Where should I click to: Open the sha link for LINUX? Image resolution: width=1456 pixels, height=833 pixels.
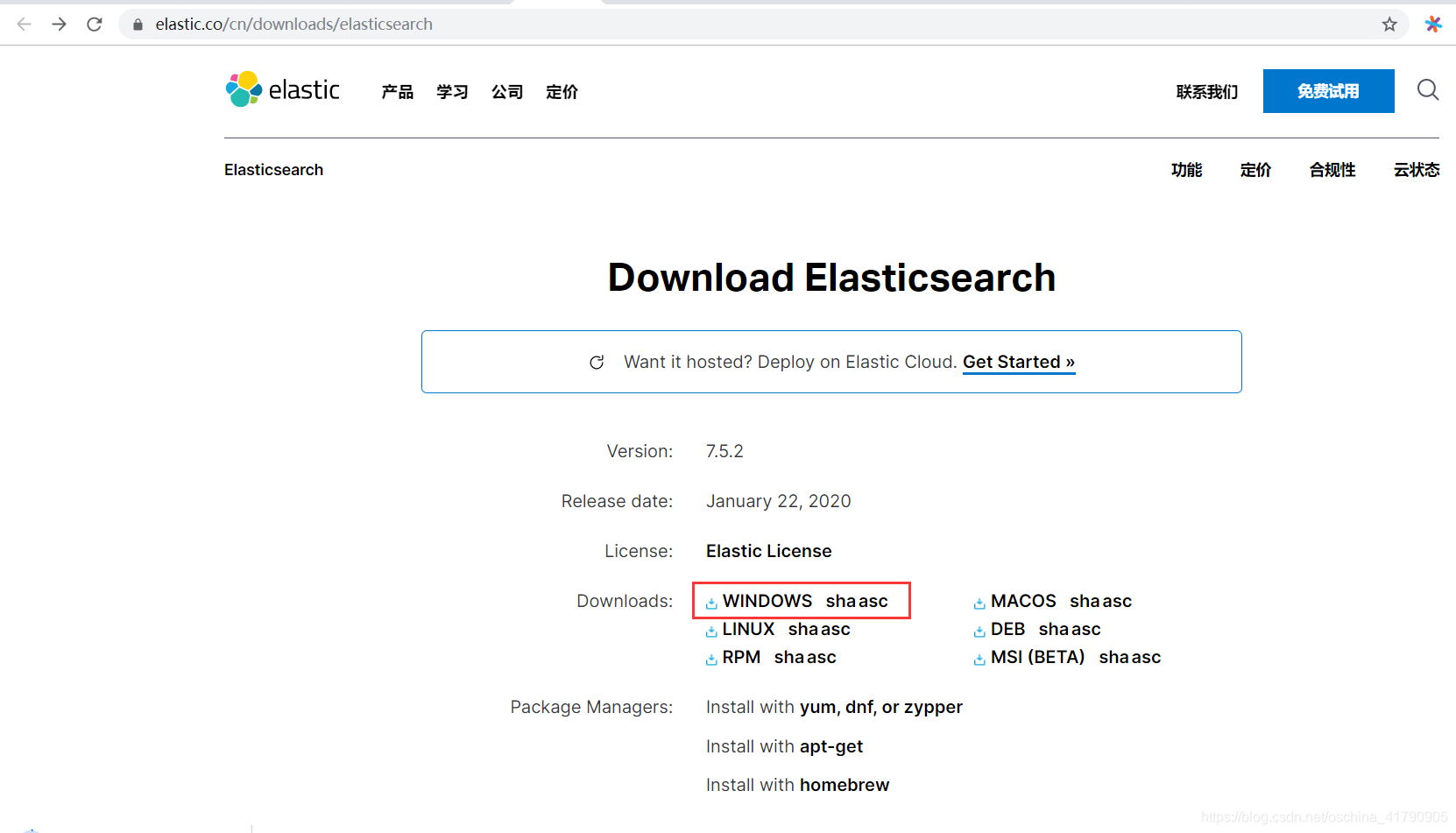[x=802, y=629]
